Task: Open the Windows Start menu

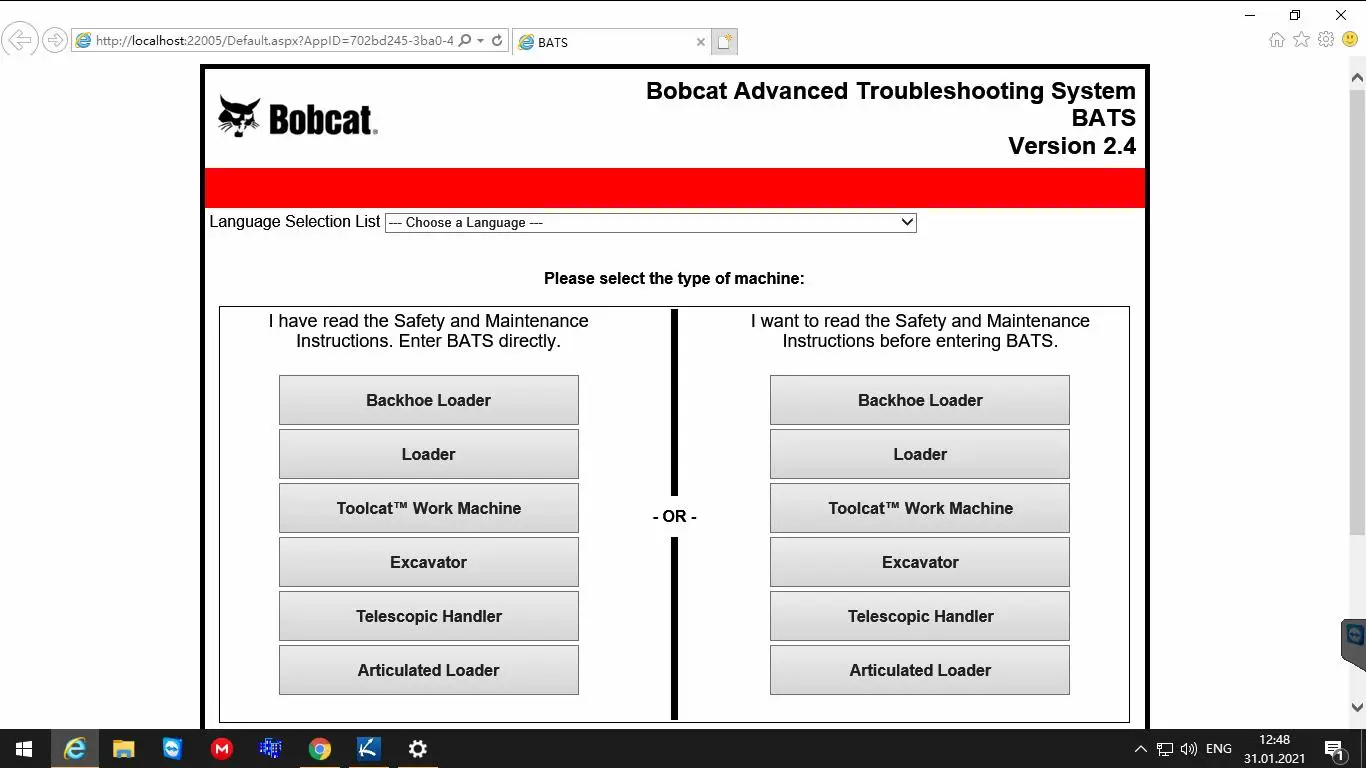Action: point(22,748)
